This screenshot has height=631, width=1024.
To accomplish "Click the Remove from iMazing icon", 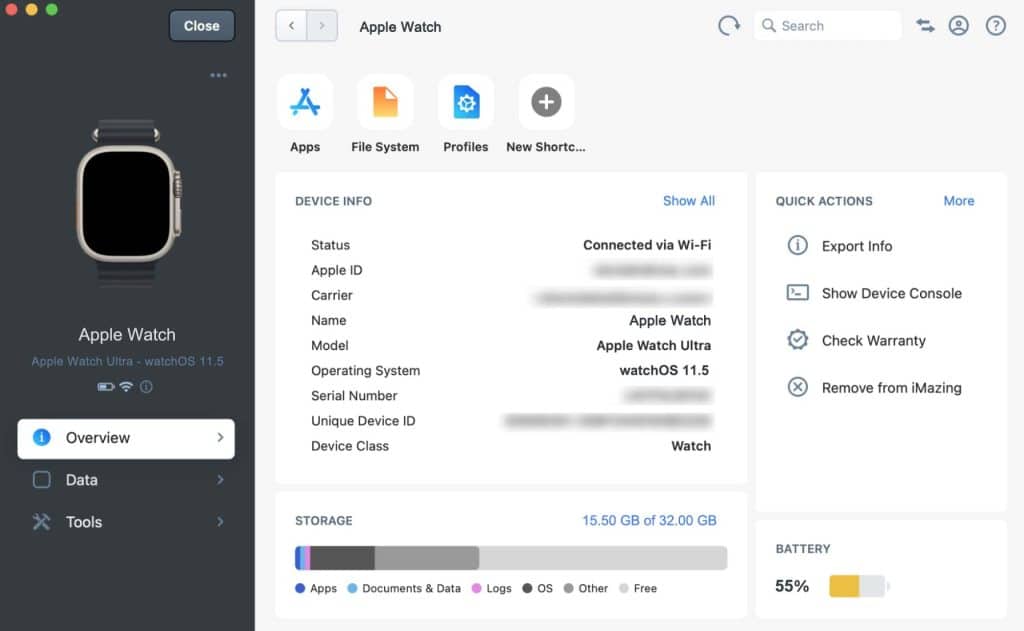I will pyautogui.click(x=797, y=387).
